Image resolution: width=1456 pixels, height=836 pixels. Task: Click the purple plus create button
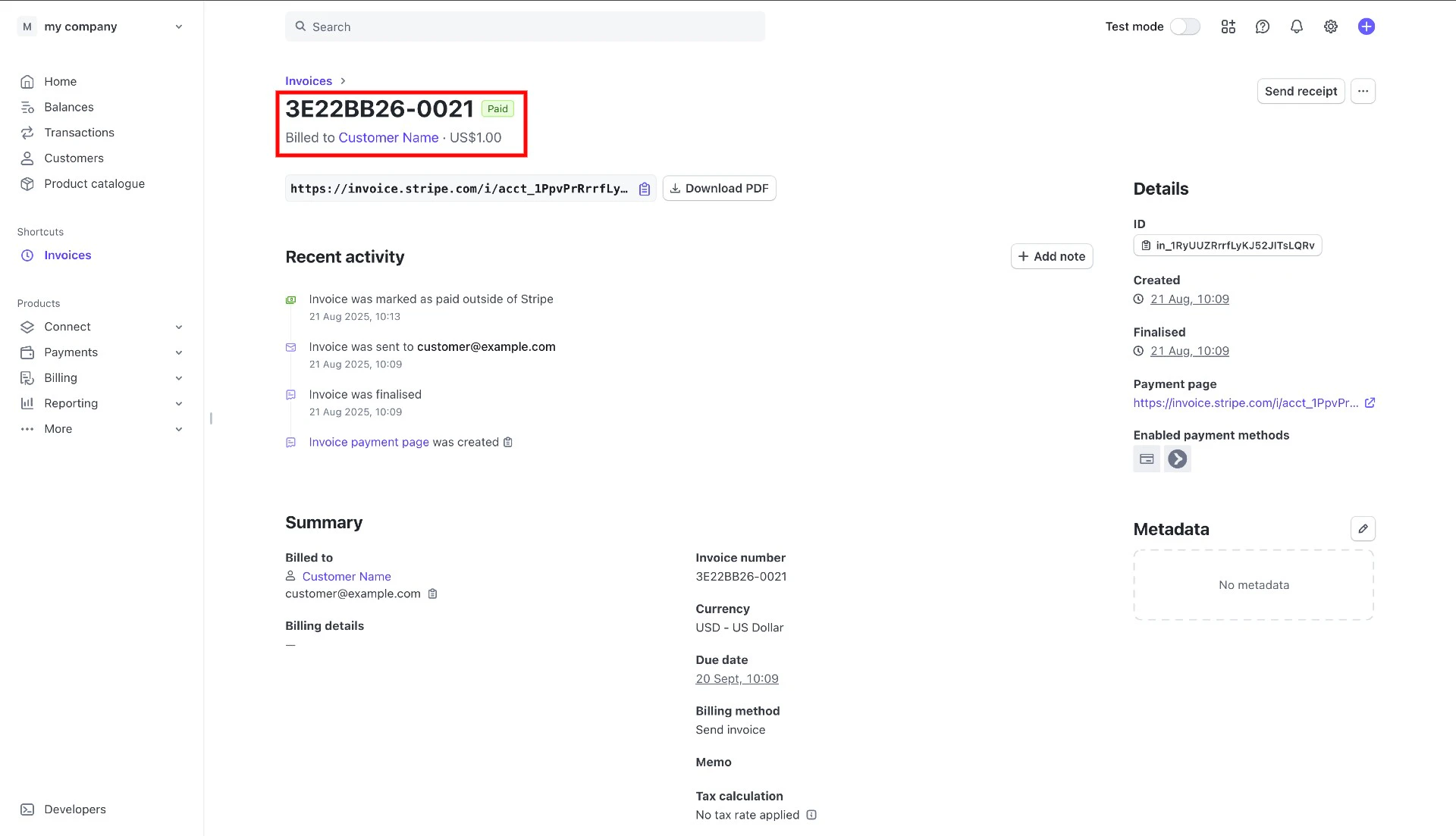point(1366,27)
